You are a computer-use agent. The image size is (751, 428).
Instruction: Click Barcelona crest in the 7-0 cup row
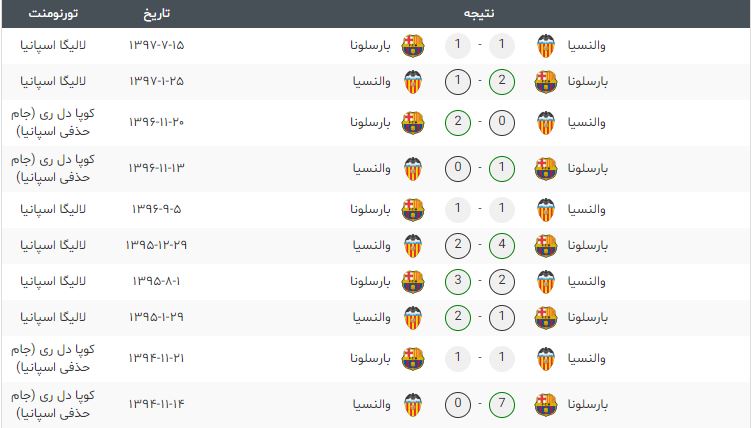[x=546, y=405]
